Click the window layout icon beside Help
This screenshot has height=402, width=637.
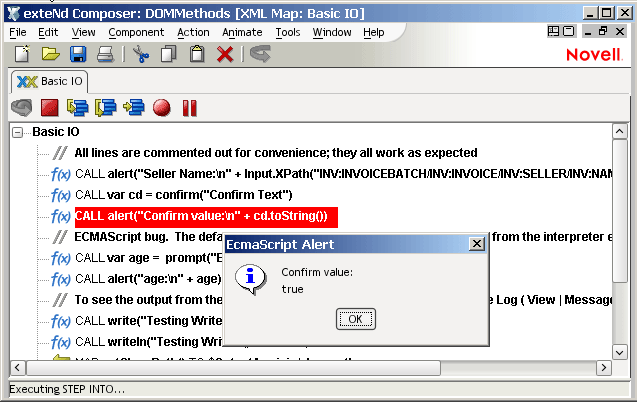tap(553, 31)
